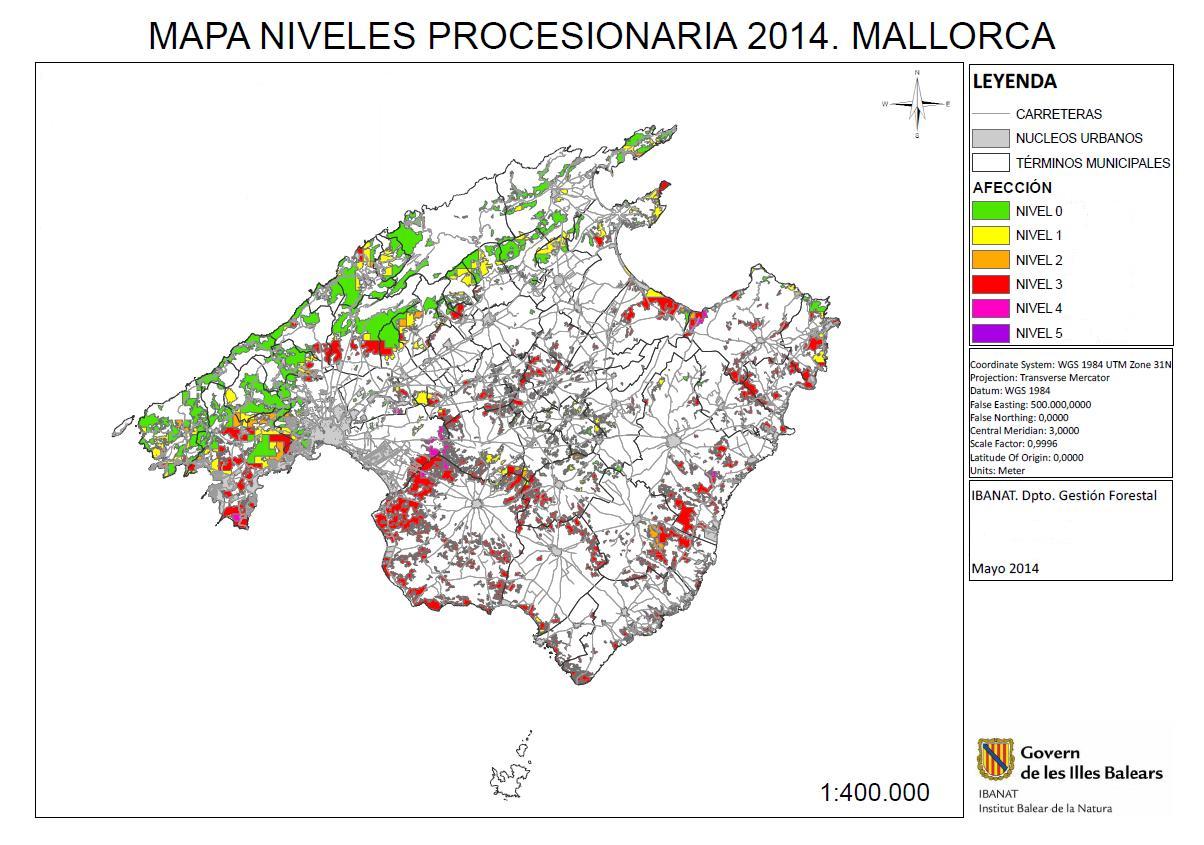Viewport: 1204px width, 845px height.
Task: Click the Institut Balear de la Natura text
Action: click(x=1044, y=808)
